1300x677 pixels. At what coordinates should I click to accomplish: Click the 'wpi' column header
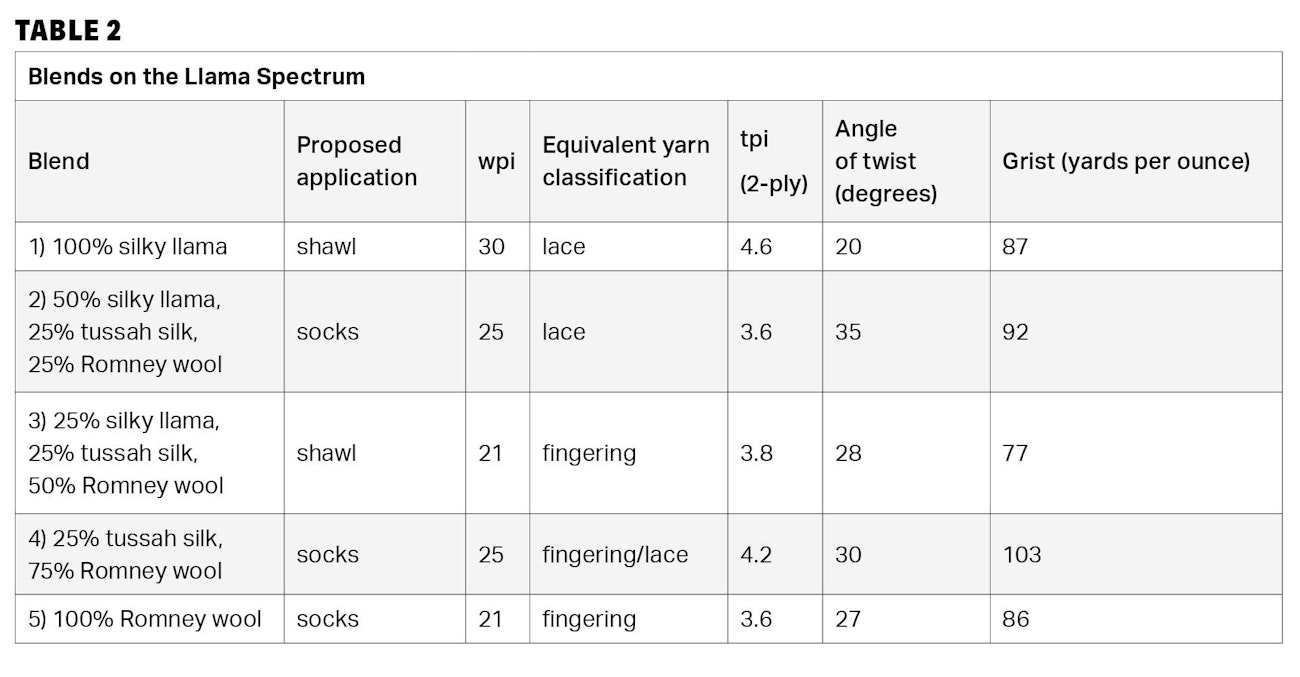(496, 161)
